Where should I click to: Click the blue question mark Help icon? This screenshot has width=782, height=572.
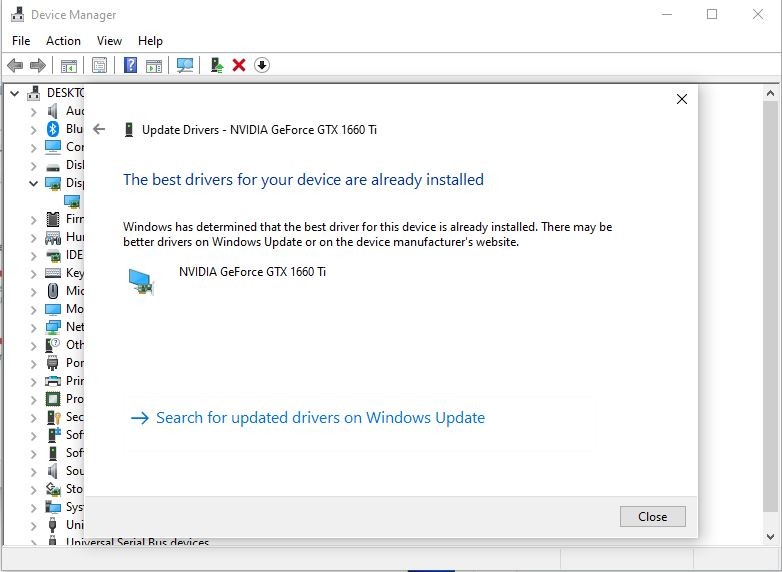point(130,65)
